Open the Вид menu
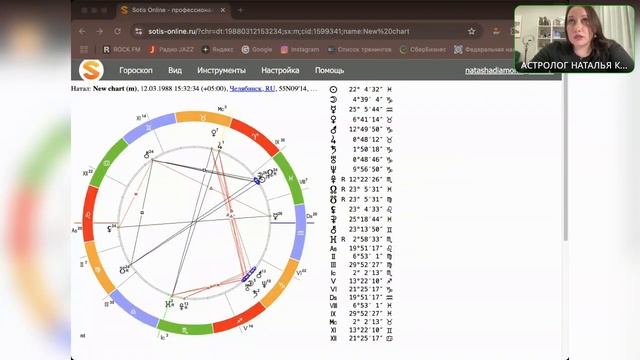This screenshot has width=640, height=360. (x=175, y=70)
